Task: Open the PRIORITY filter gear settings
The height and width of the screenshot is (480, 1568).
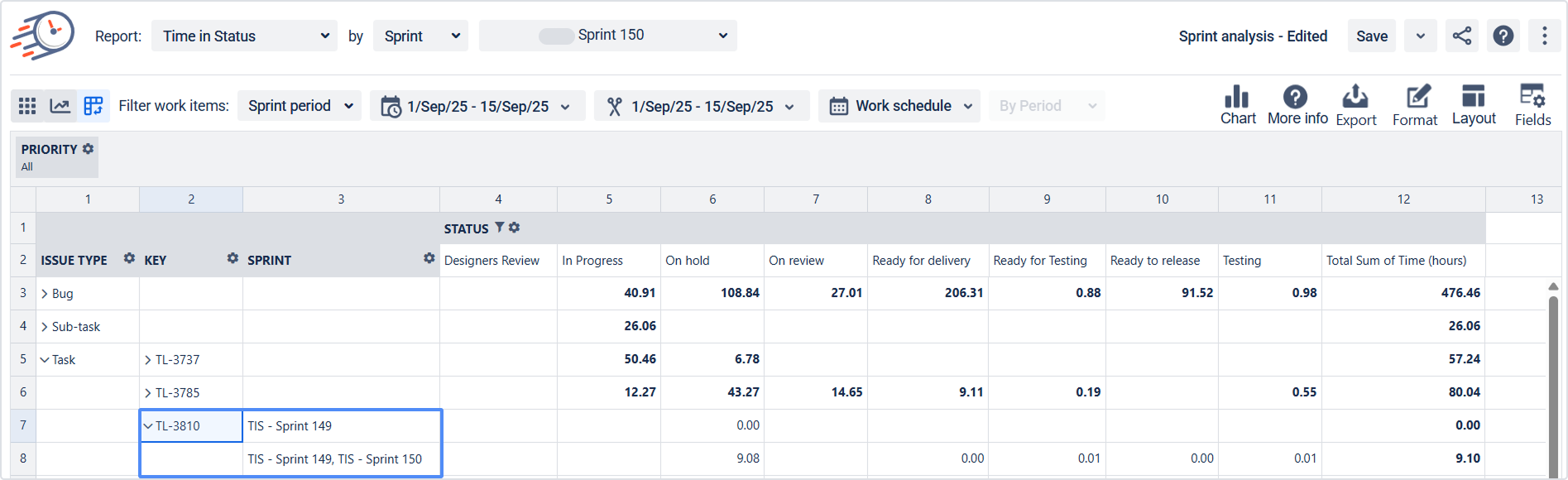Action: tap(89, 149)
